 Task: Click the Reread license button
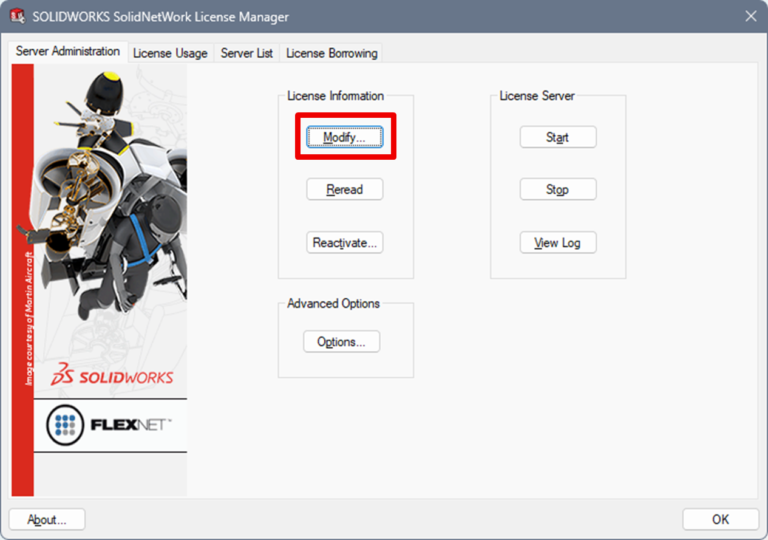[345, 189]
